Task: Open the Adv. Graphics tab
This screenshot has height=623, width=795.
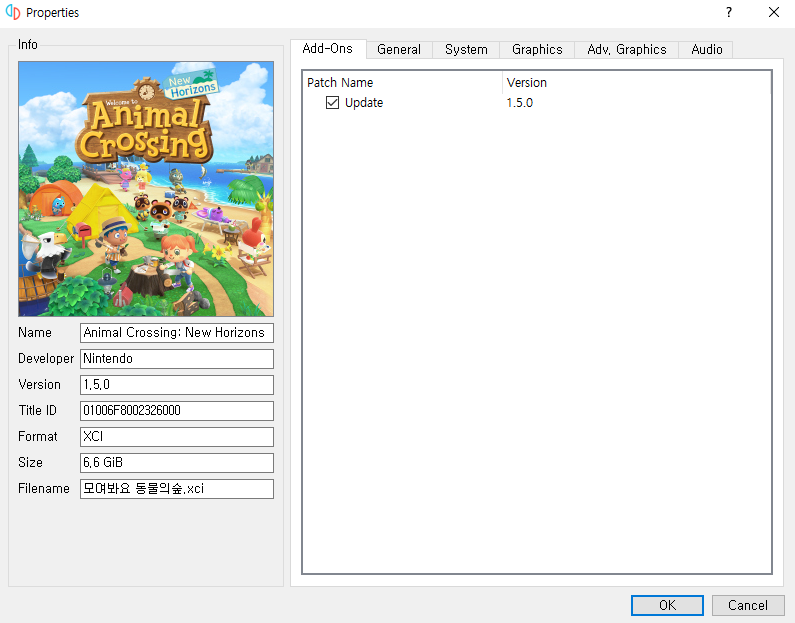Action: pos(627,50)
